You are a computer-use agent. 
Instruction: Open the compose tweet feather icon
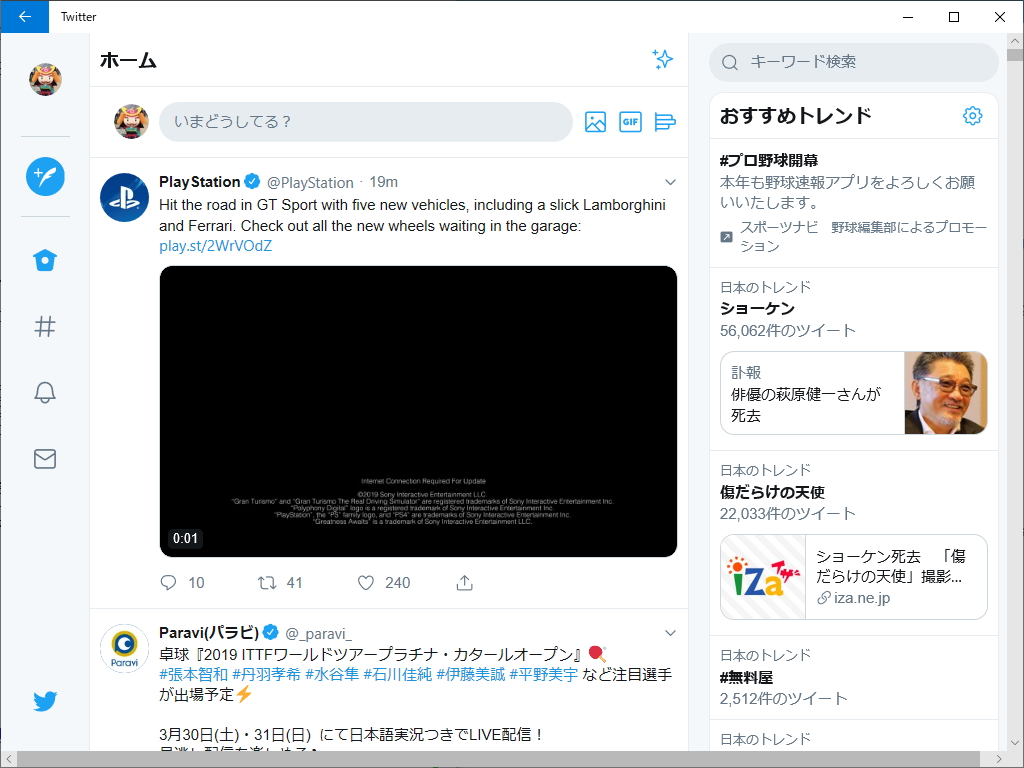[x=45, y=176]
